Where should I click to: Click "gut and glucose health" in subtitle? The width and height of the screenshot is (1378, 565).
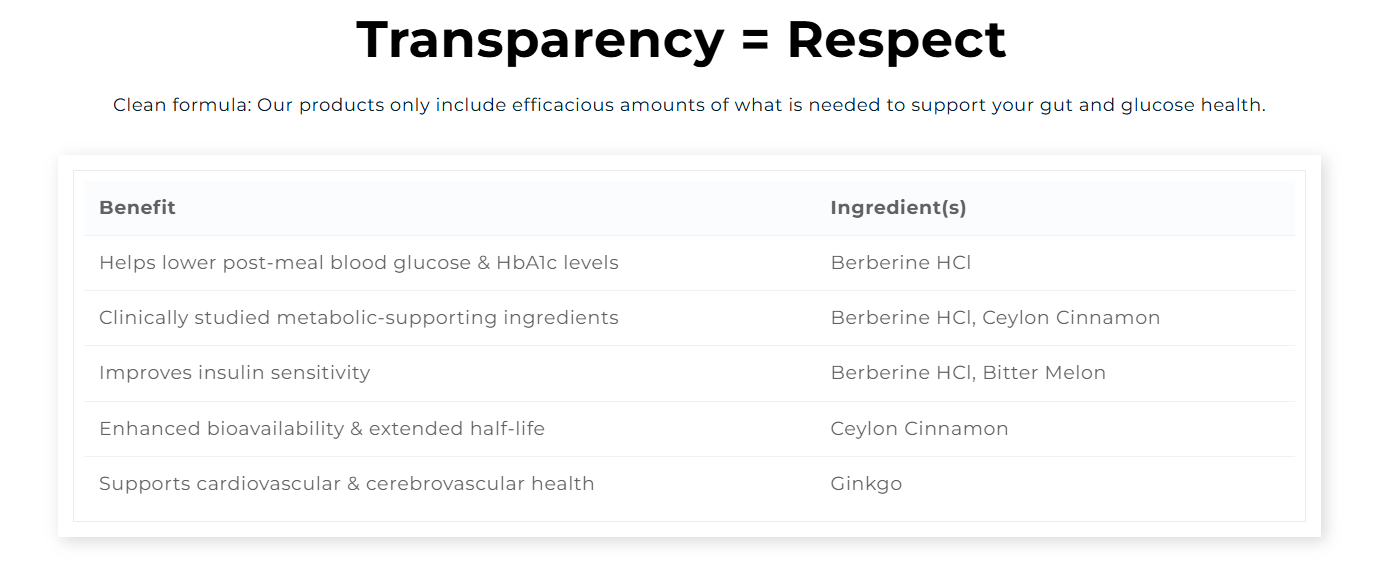pyautogui.click(x=1150, y=105)
